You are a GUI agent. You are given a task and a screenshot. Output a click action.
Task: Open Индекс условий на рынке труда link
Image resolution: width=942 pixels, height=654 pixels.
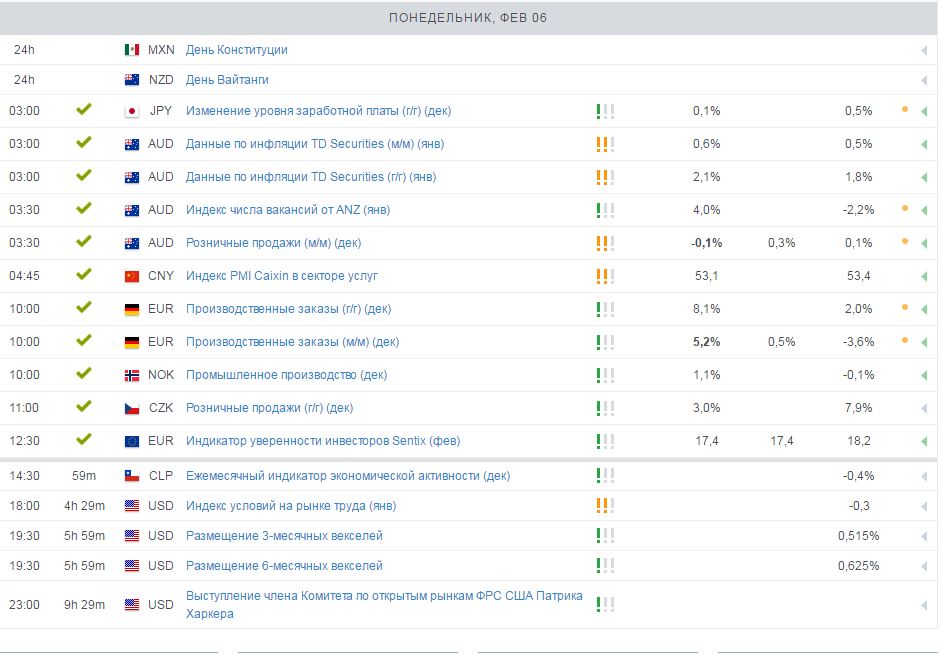pos(291,506)
